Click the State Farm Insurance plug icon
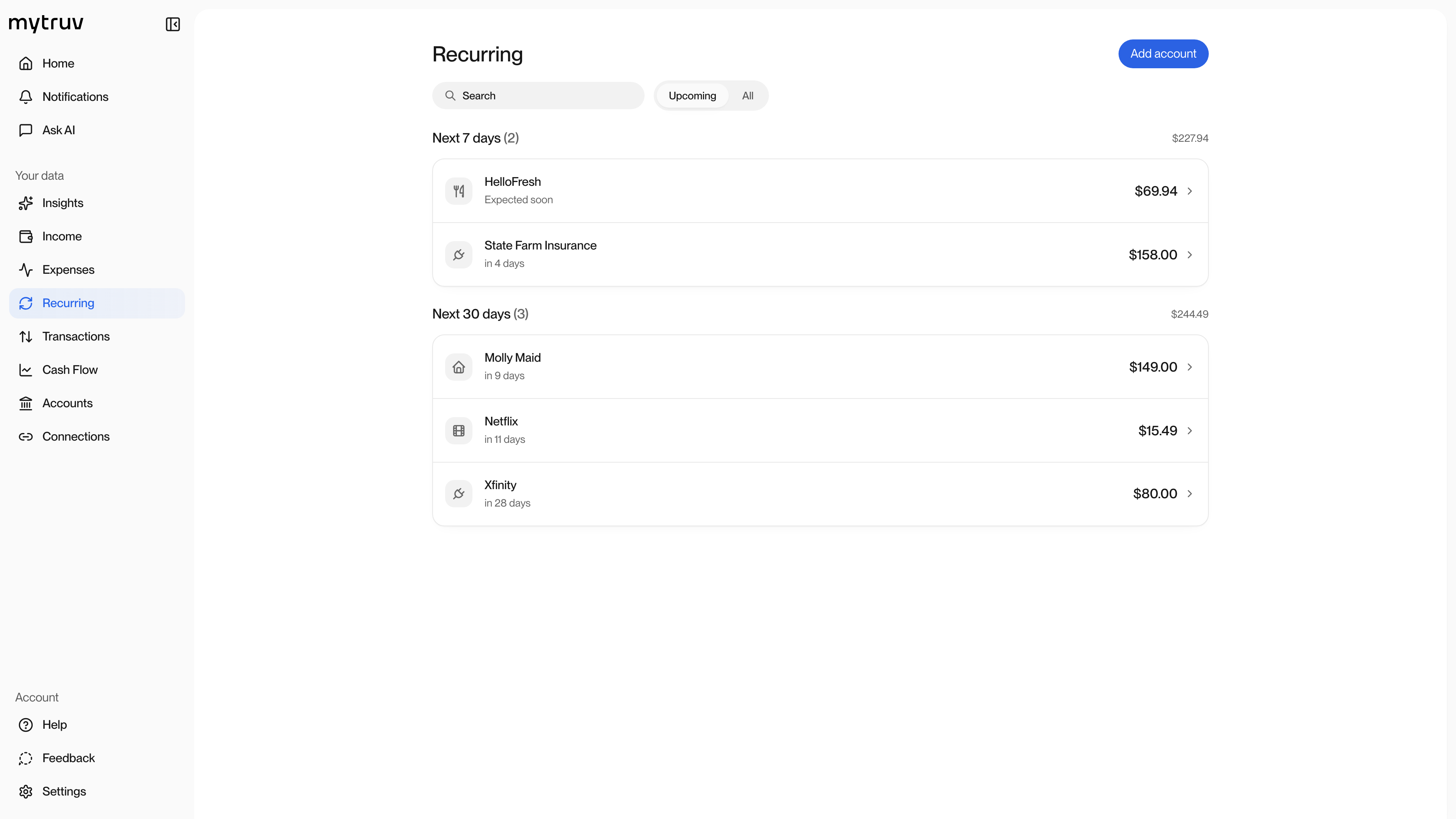Screen dimensions: 1456x819 pyautogui.click(x=458, y=255)
